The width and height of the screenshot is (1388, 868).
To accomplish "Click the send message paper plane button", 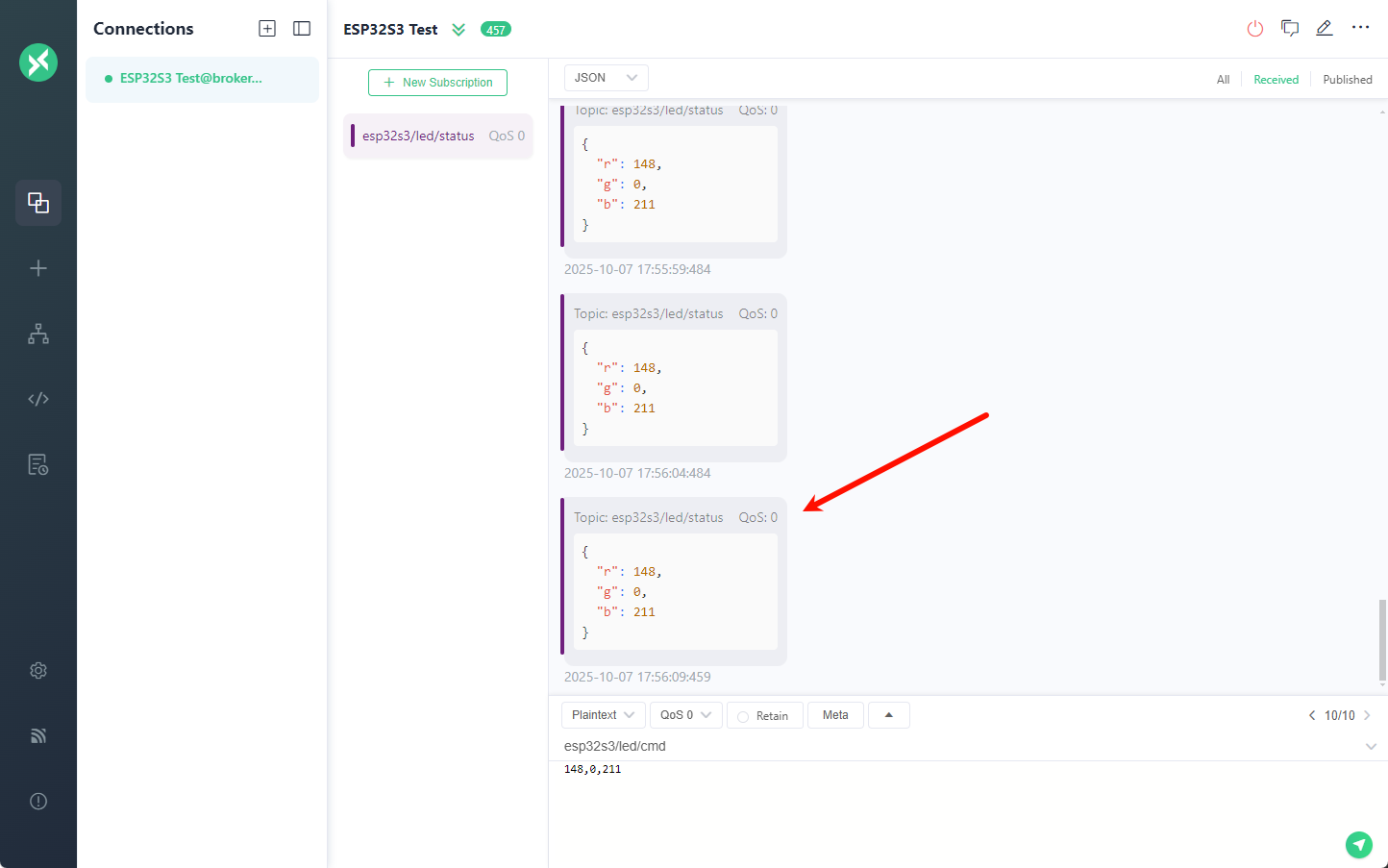I will [1358, 844].
